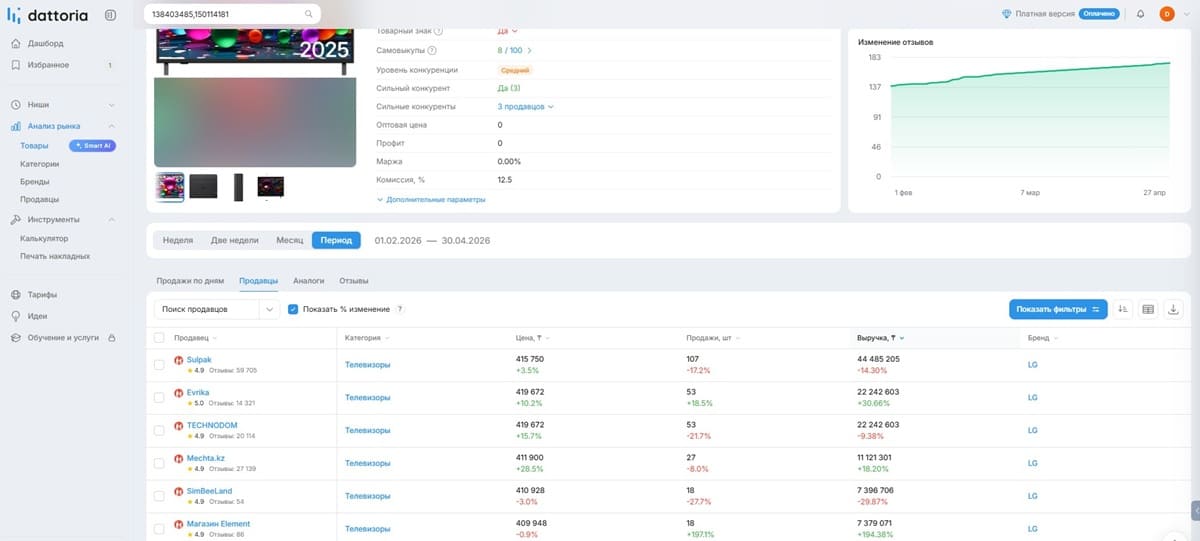Switch to Аналоги tab

[308, 281]
